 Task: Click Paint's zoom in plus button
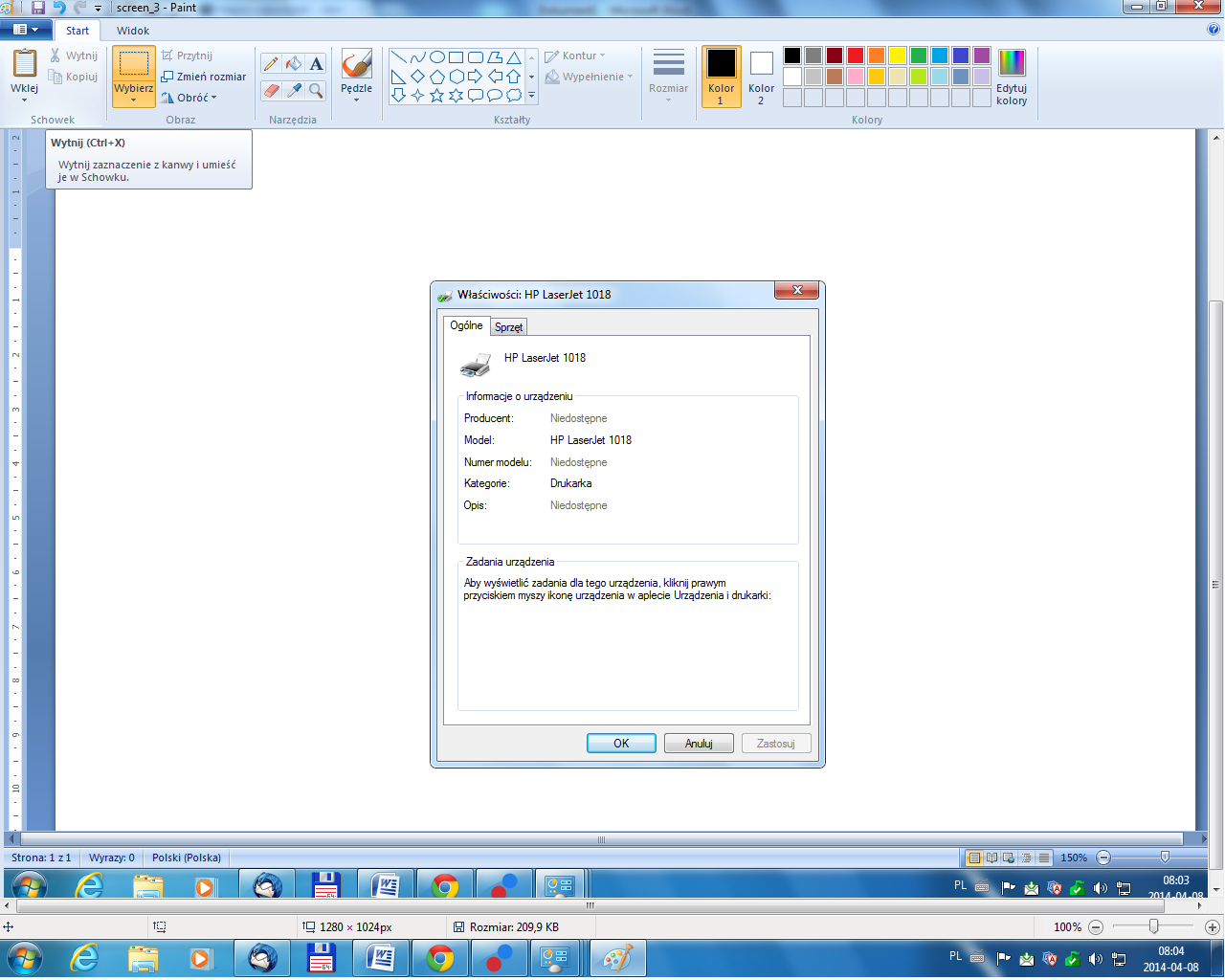1212,927
